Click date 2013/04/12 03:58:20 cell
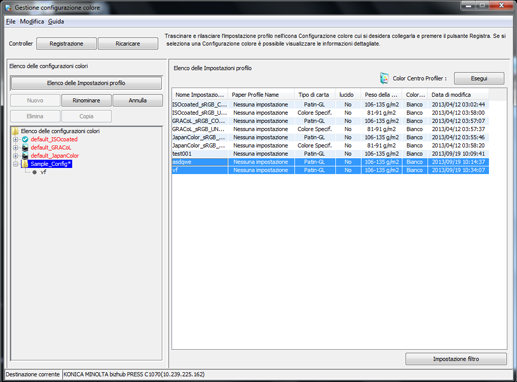Image resolution: width=517 pixels, height=382 pixels. pyautogui.click(x=458, y=146)
